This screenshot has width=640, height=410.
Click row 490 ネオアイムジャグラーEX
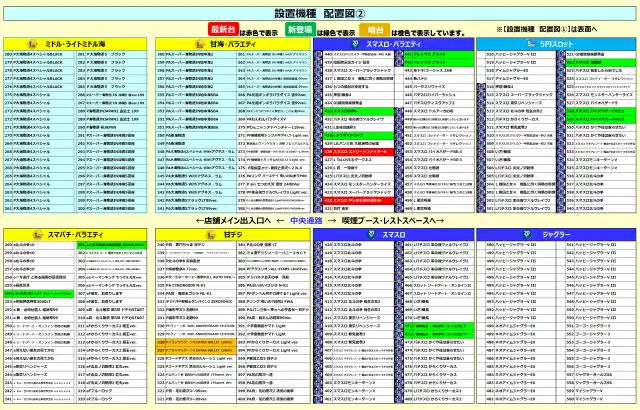tap(521, 326)
